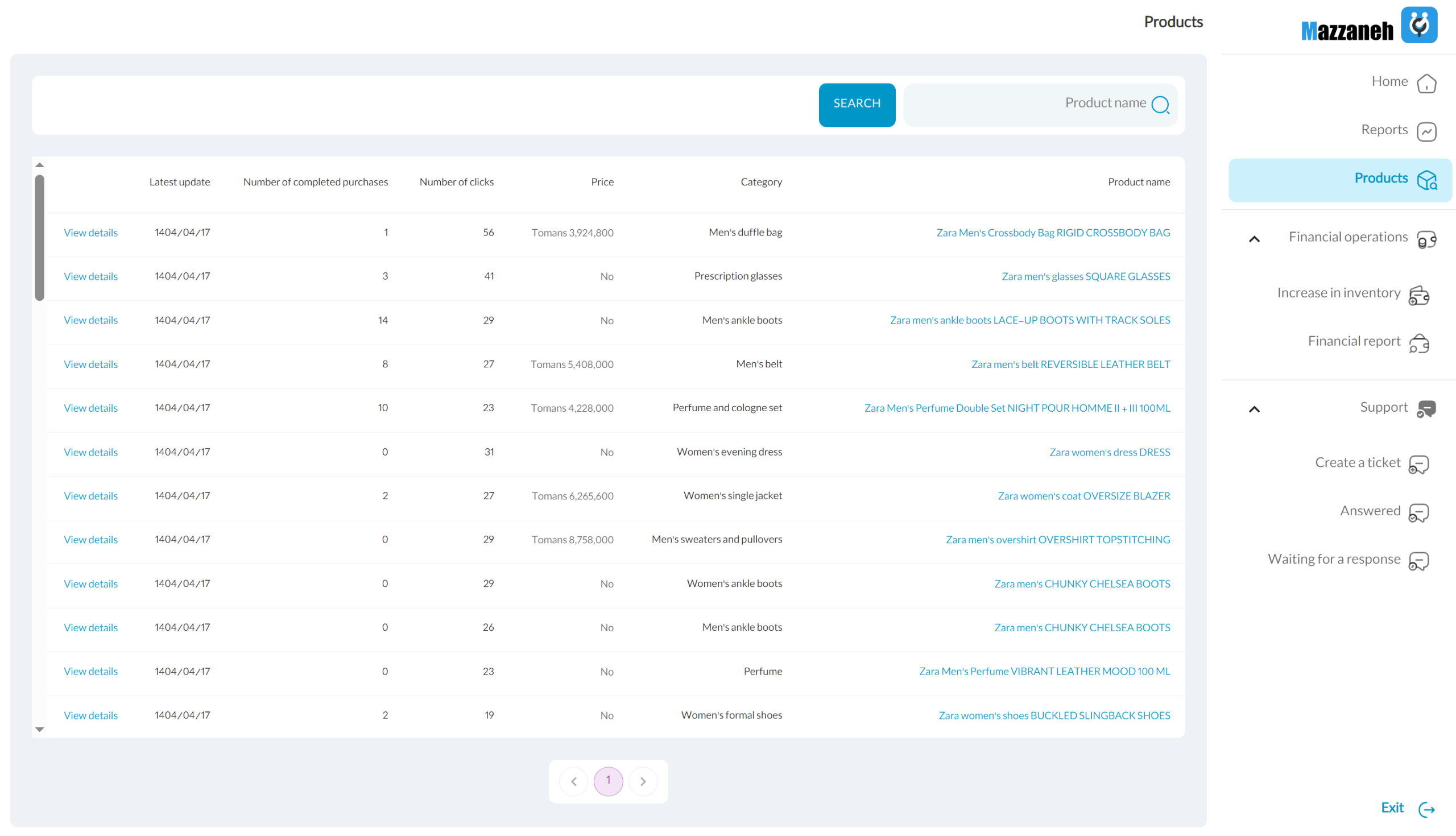Image resolution: width=1456 pixels, height=836 pixels.
Task: View details for NIGHT POUR HOMME row
Action: [90, 408]
